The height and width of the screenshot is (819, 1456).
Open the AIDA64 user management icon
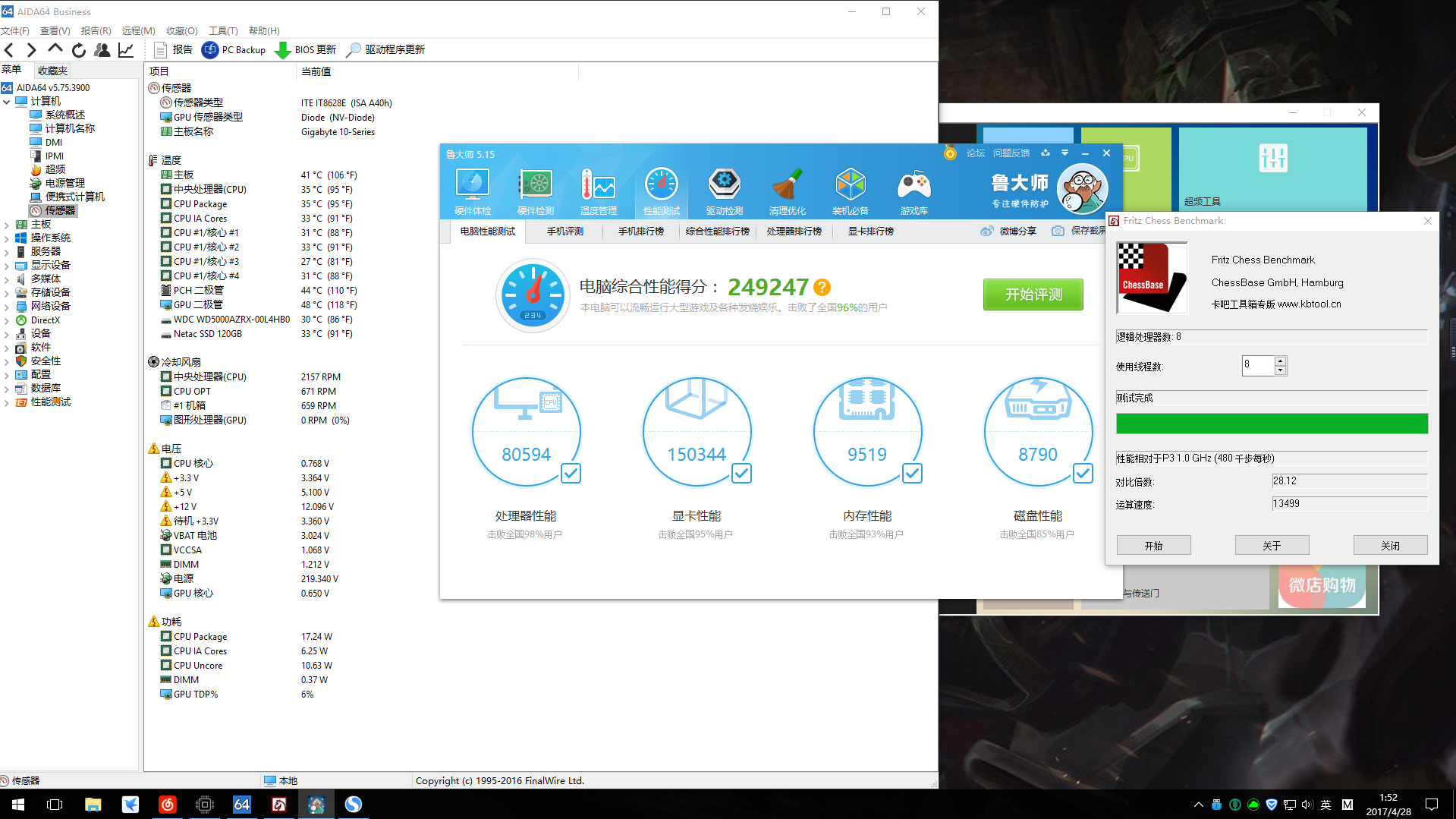click(x=102, y=50)
